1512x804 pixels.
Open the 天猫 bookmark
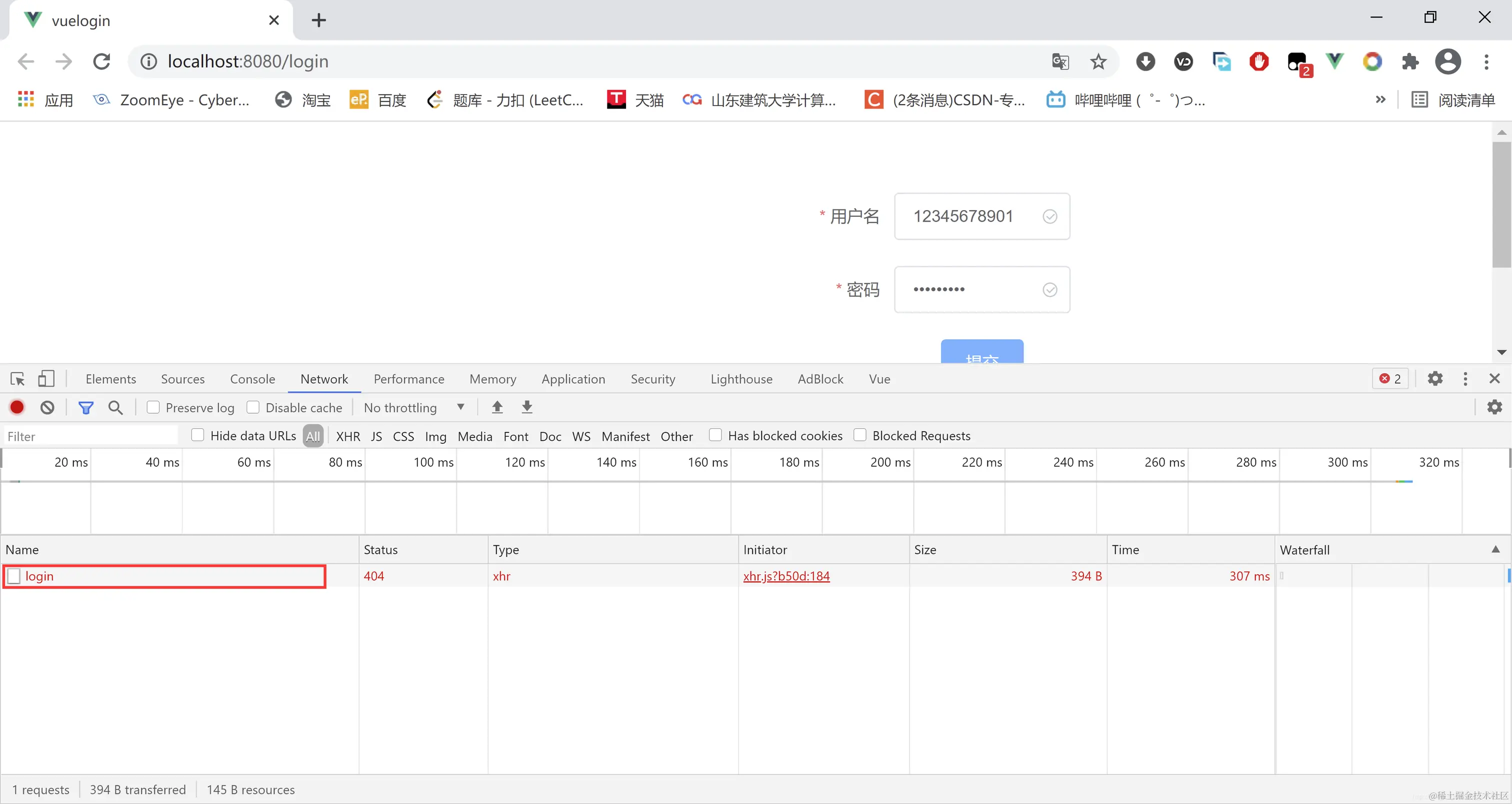tap(635, 100)
